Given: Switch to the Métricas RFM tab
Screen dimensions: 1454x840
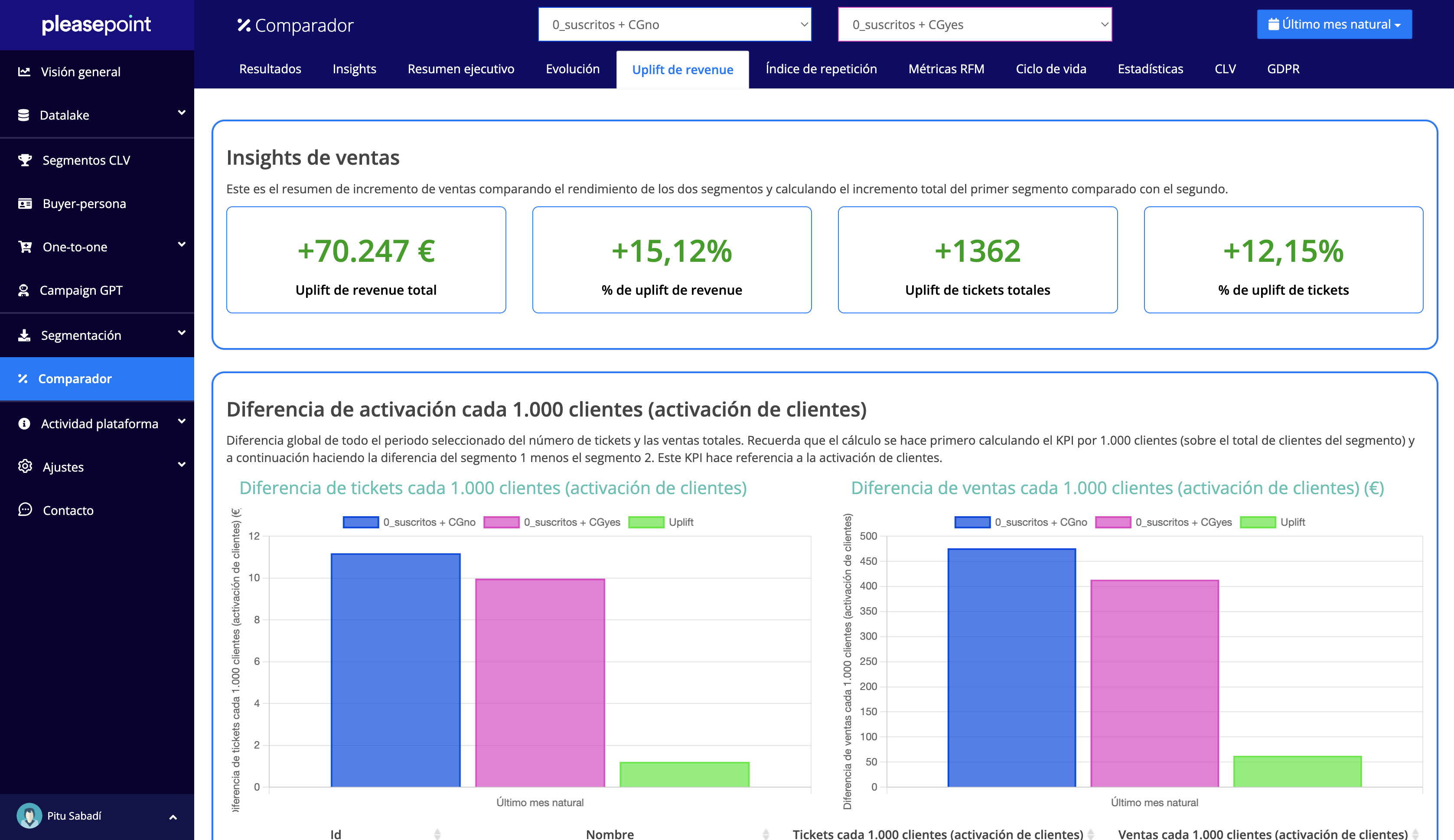Looking at the screenshot, I should (x=945, y=68).
